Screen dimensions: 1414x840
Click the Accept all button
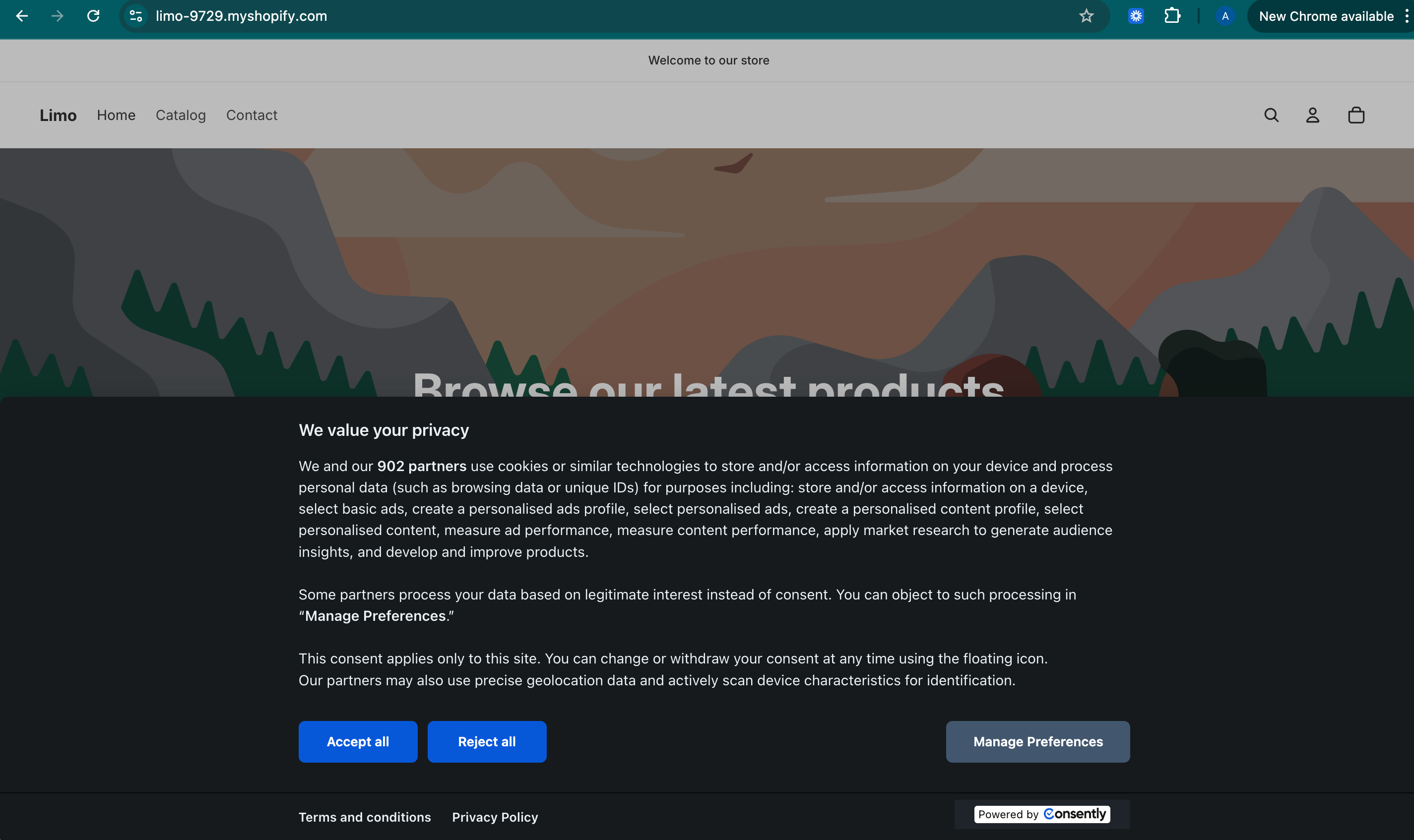point(358,741)
